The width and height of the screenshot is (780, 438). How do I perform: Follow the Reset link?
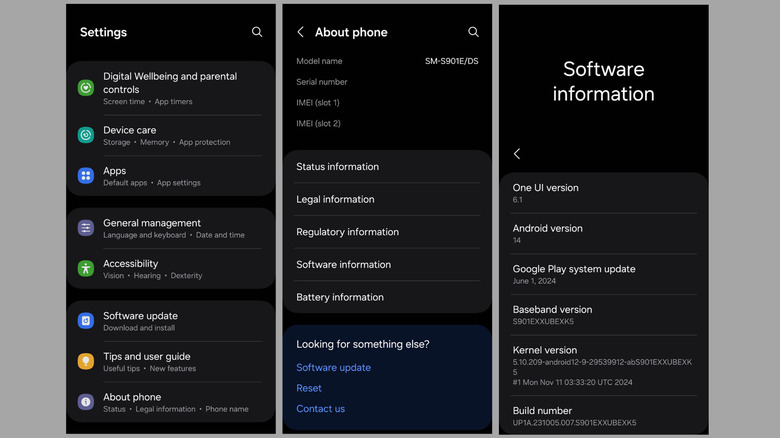pyautogui.click(x=309, y=388)
